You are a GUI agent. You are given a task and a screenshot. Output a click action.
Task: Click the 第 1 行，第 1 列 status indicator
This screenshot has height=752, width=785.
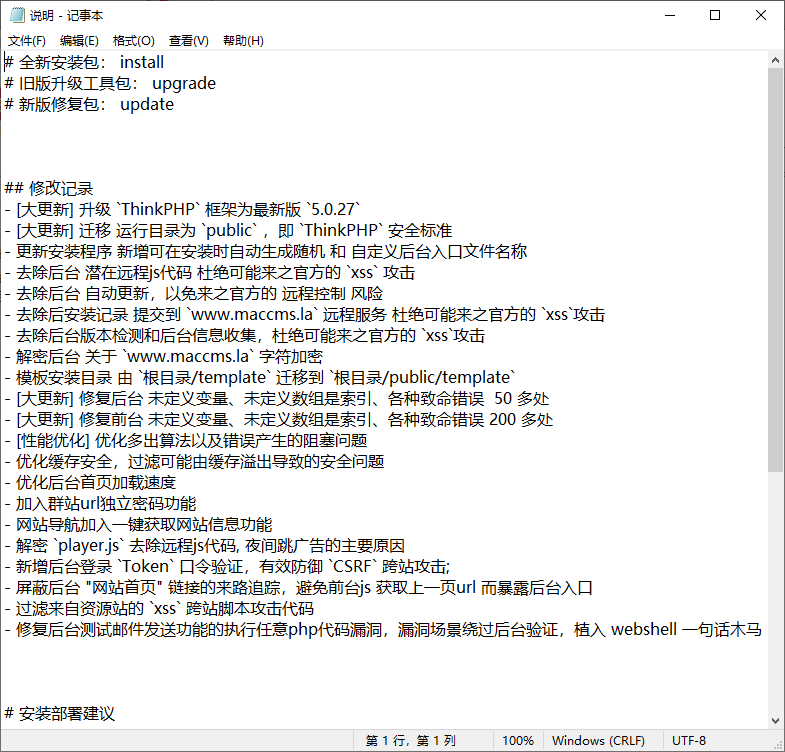click(410, 741)
